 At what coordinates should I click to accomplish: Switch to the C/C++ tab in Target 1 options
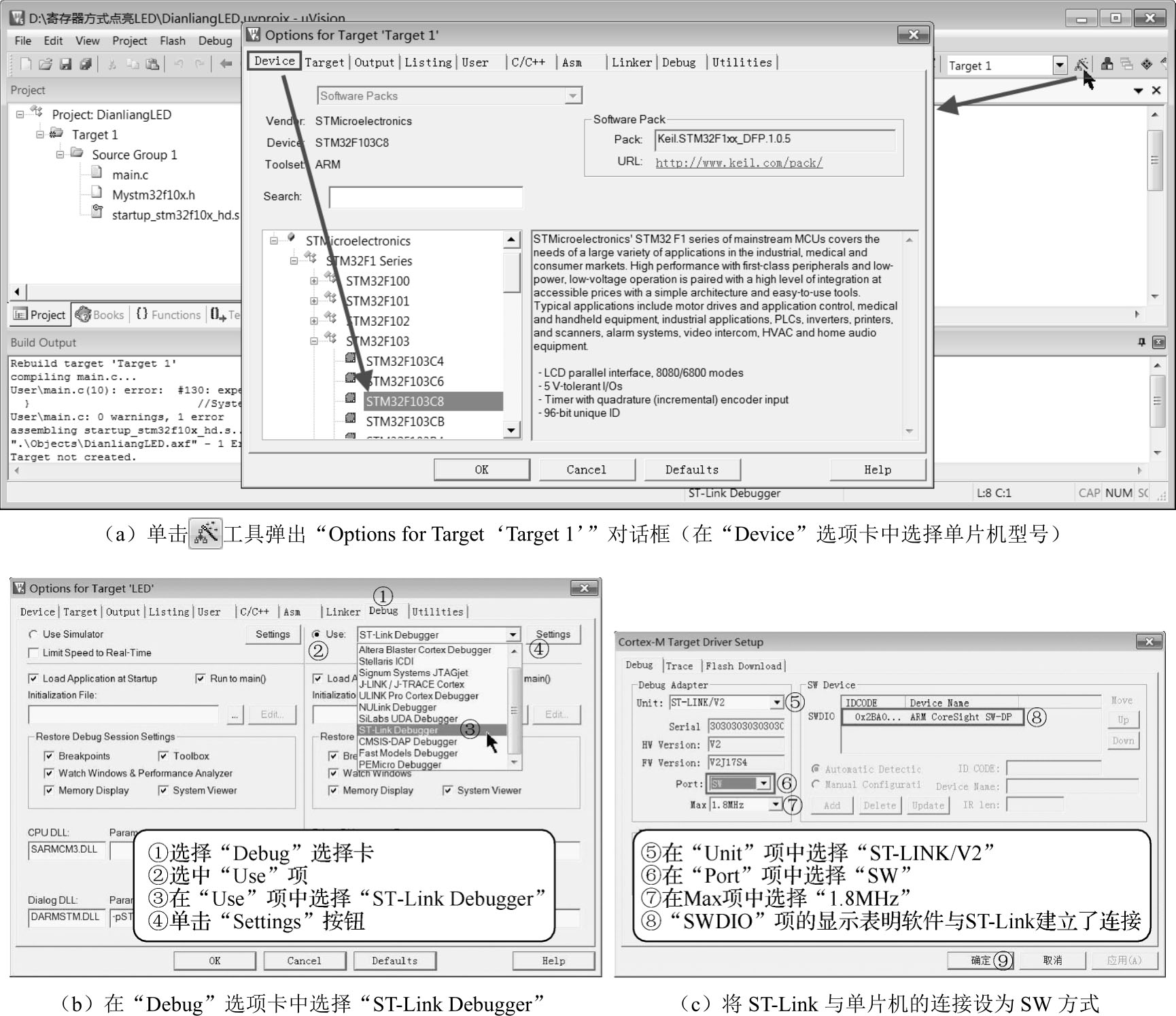(x=528, y=63)
